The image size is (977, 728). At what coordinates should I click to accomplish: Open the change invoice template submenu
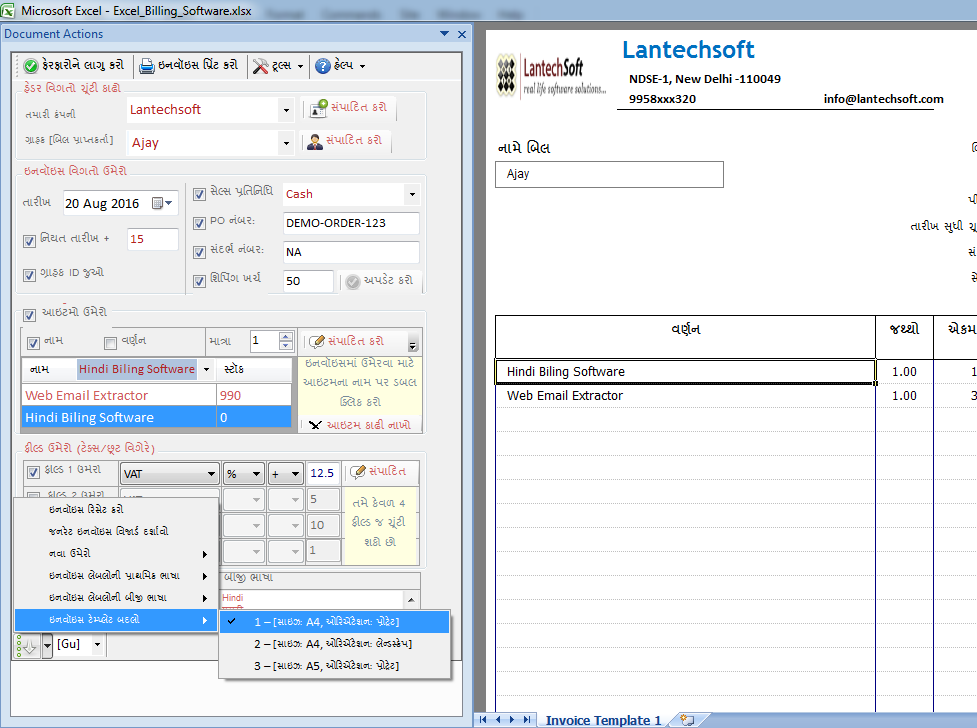pos(117,620)
